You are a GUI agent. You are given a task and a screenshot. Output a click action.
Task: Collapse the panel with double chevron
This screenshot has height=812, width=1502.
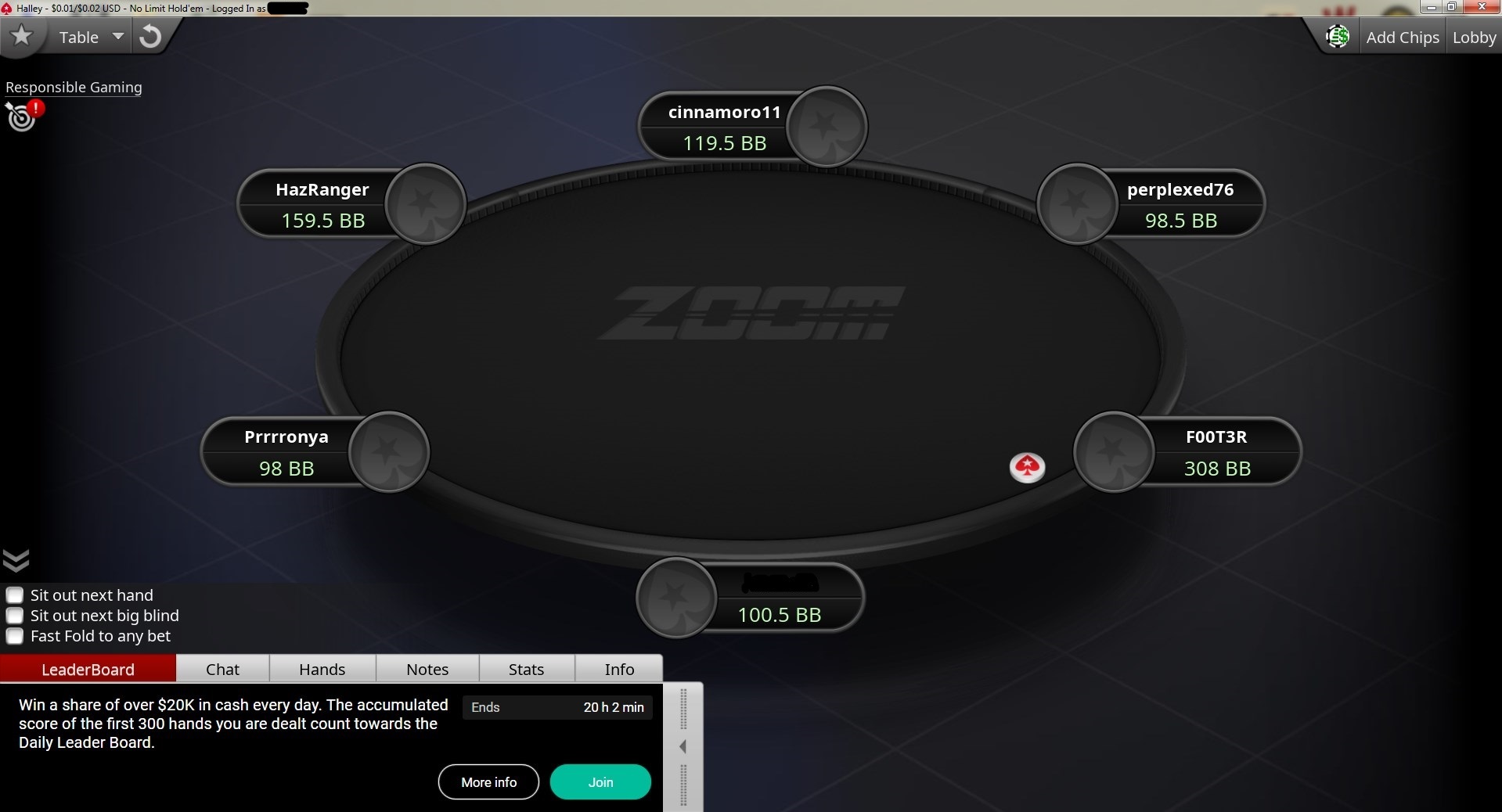(x=16, y=560)
